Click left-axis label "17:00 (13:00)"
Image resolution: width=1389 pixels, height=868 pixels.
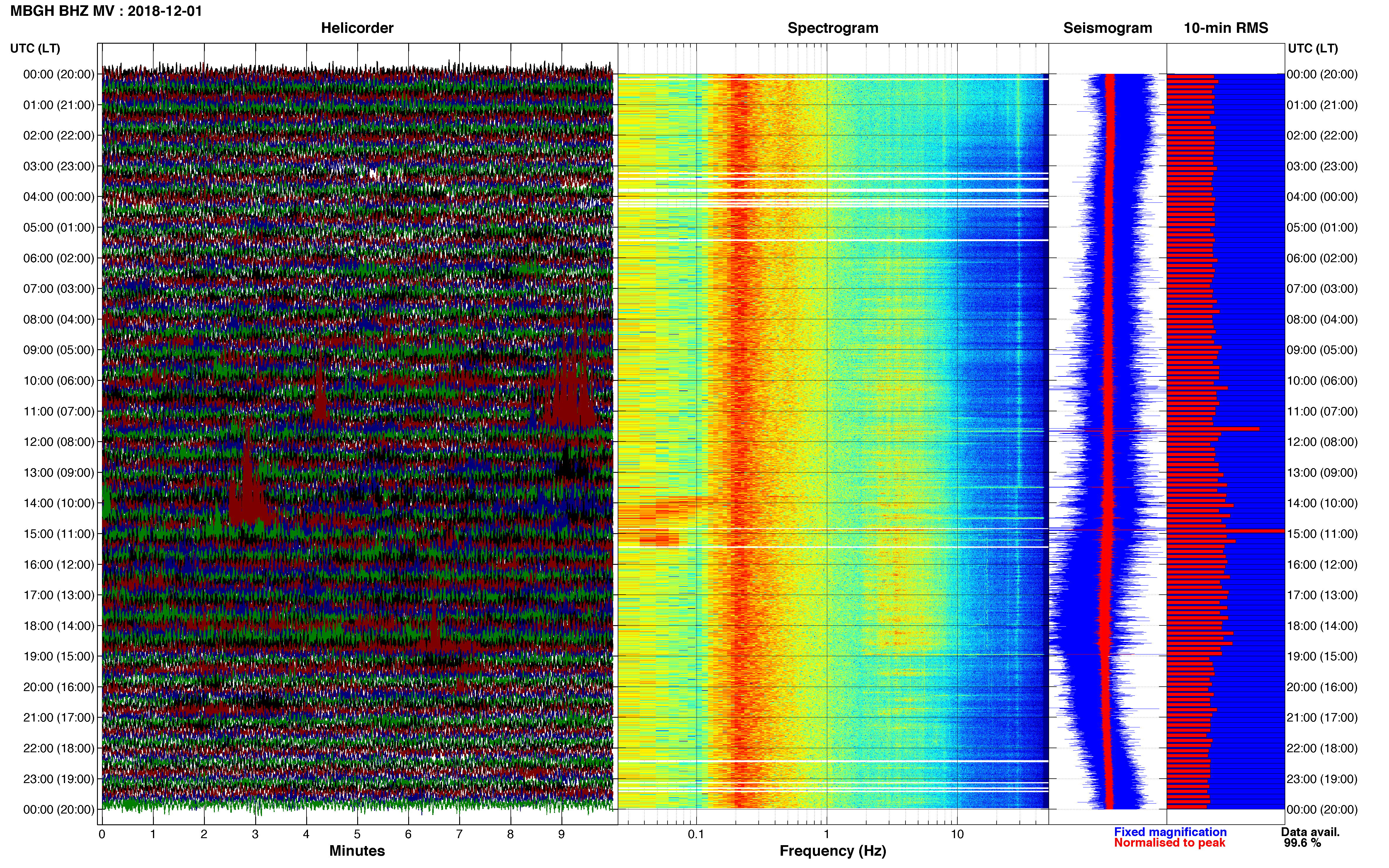click(59, 595)
